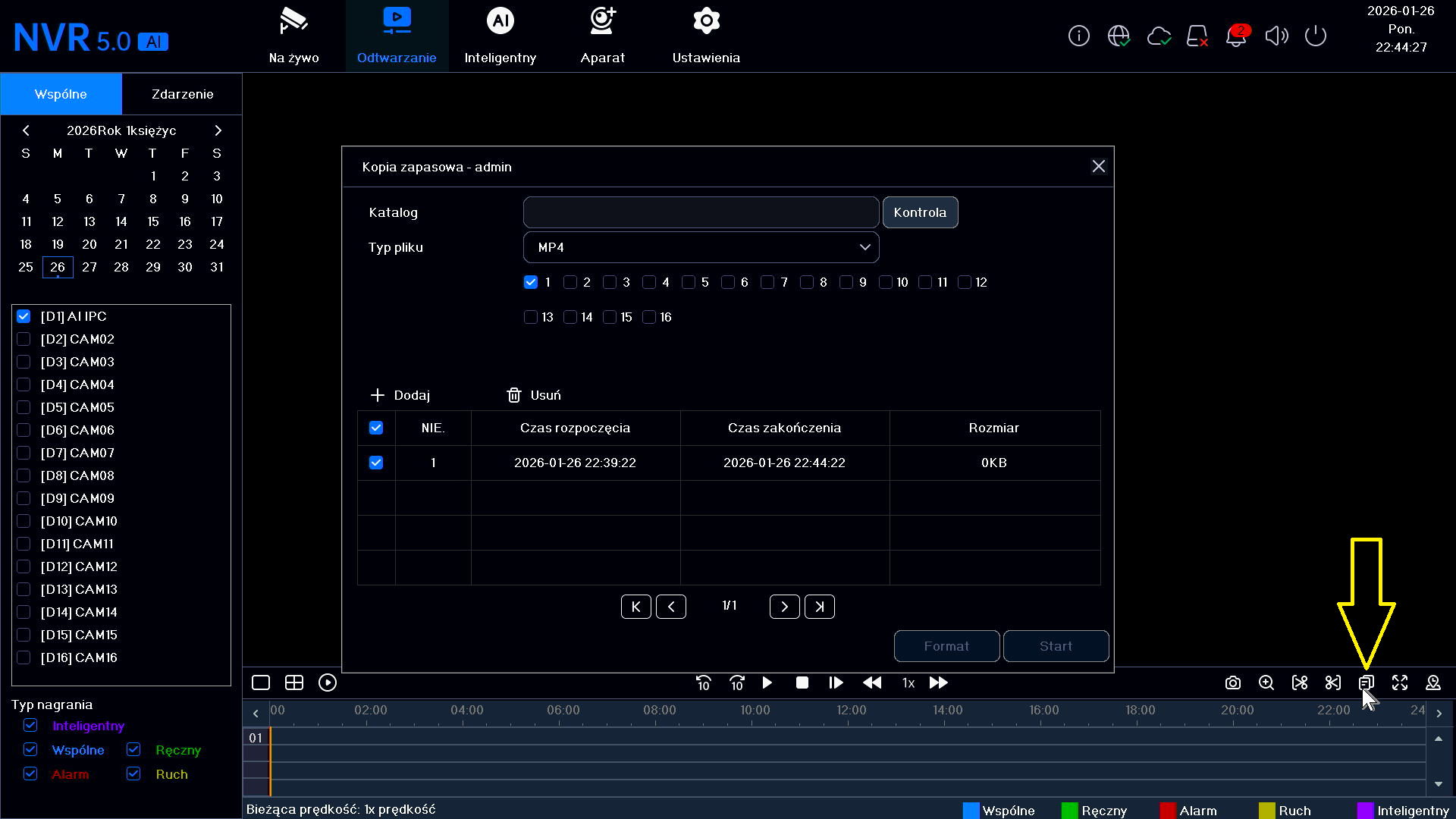Toggle the speaker volume icon
Viewport: 1456px width, 819px height.
click(1277, 36)
